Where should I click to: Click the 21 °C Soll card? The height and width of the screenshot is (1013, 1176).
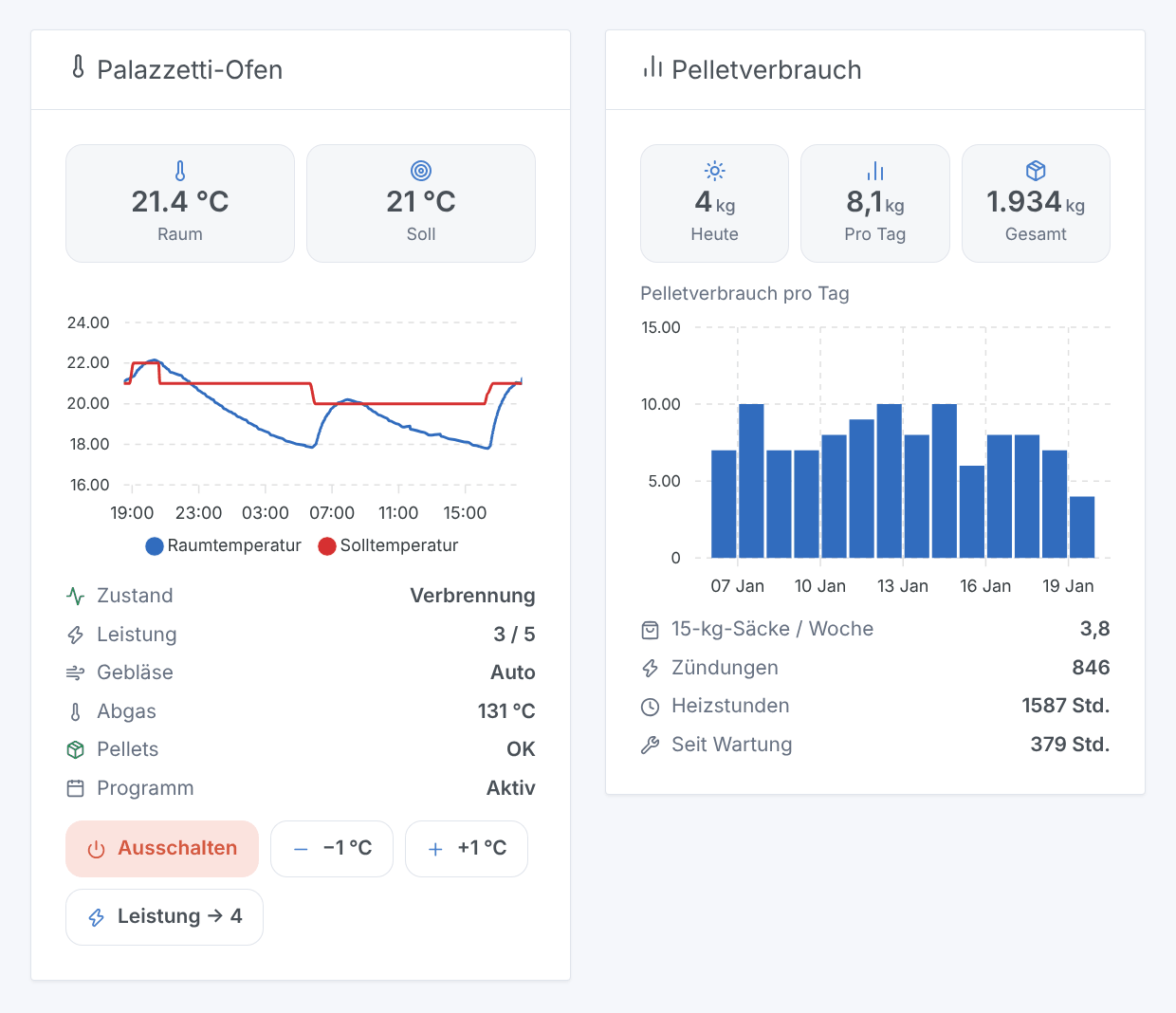click(x=421, y=203)
